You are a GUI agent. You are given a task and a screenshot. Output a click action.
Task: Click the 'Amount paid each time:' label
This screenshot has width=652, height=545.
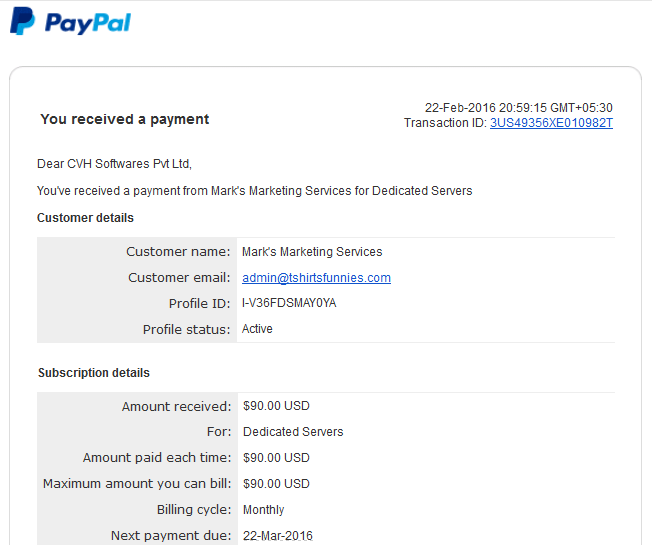click(157, 458)
